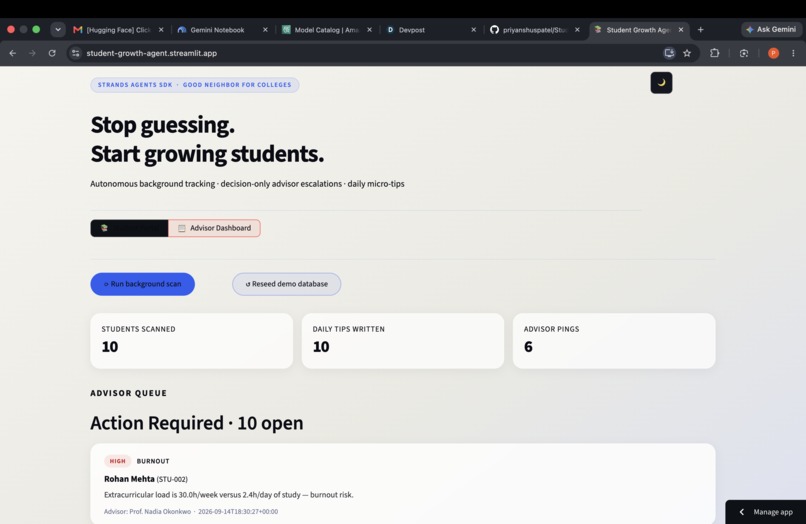Bookmark this page with the star icon
The width and height of the screenshot is (806, 524).
[x=687, y=53]
